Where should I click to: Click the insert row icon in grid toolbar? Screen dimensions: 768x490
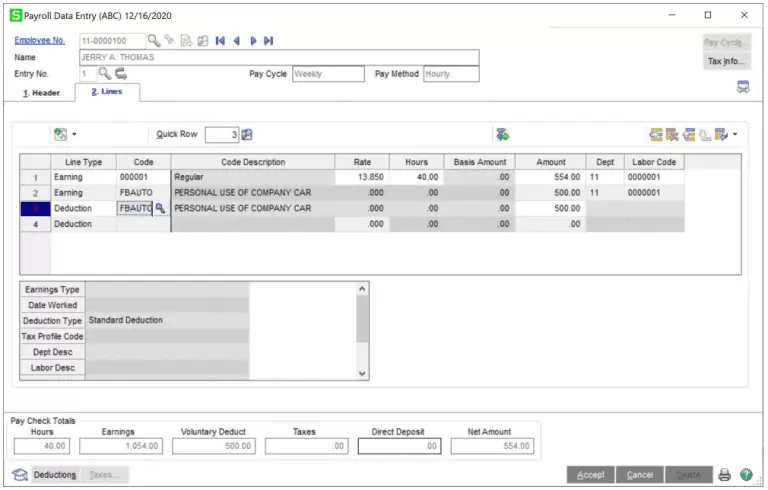[x=656, y=134]
